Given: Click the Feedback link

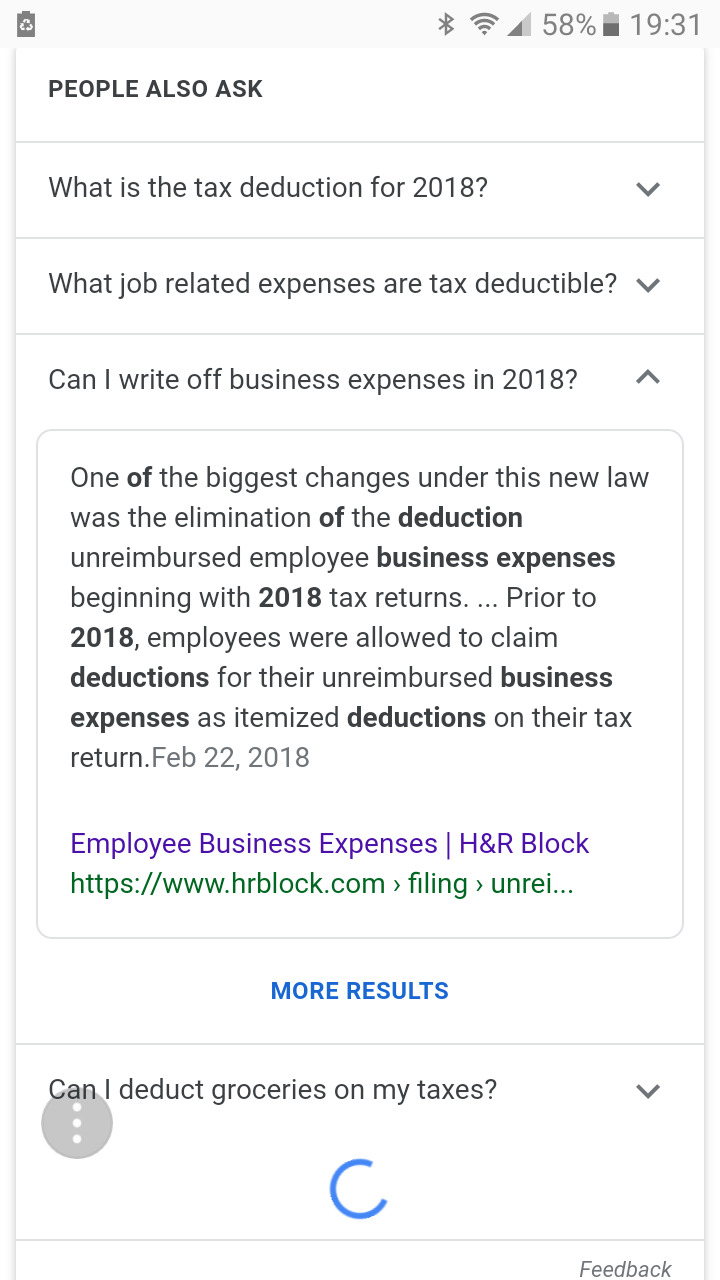Looking at the screenshot, I should pos(625,1268).
